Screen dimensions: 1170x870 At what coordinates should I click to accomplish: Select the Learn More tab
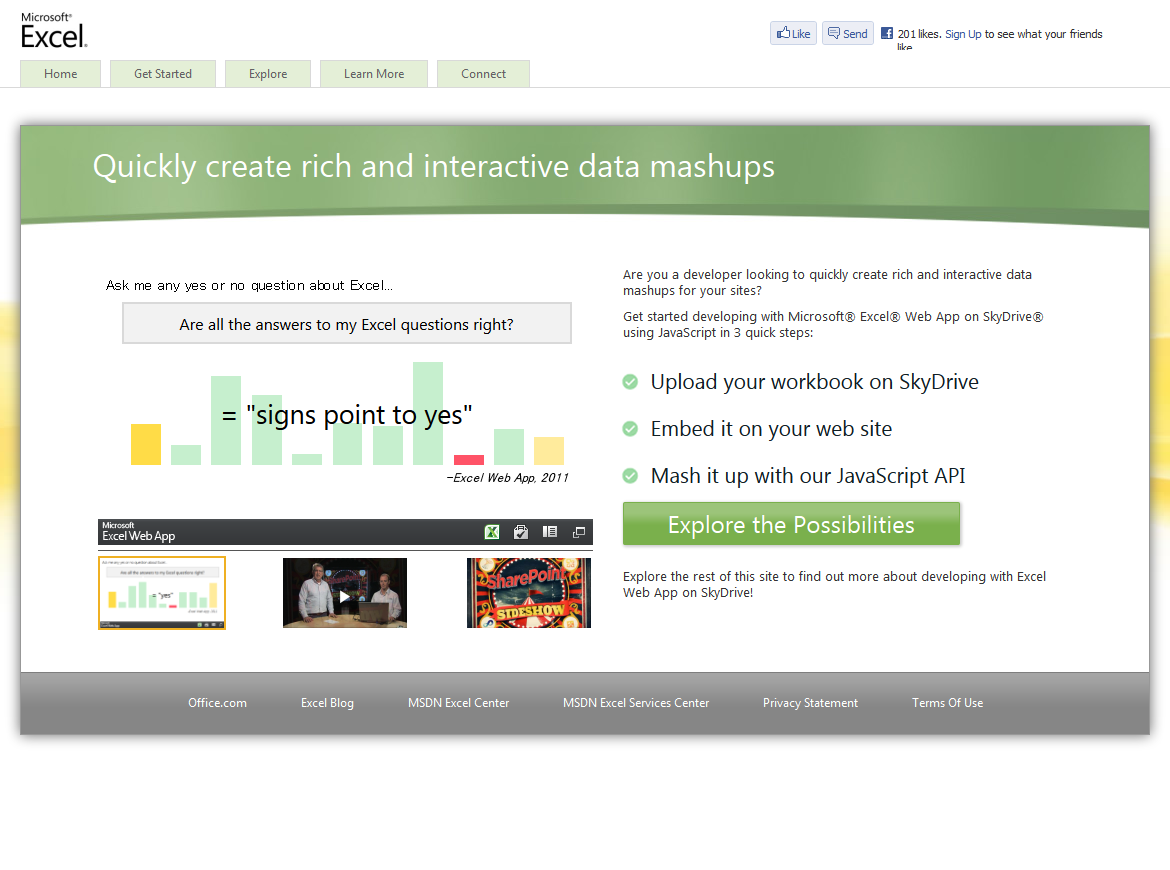tap(374, 74)
